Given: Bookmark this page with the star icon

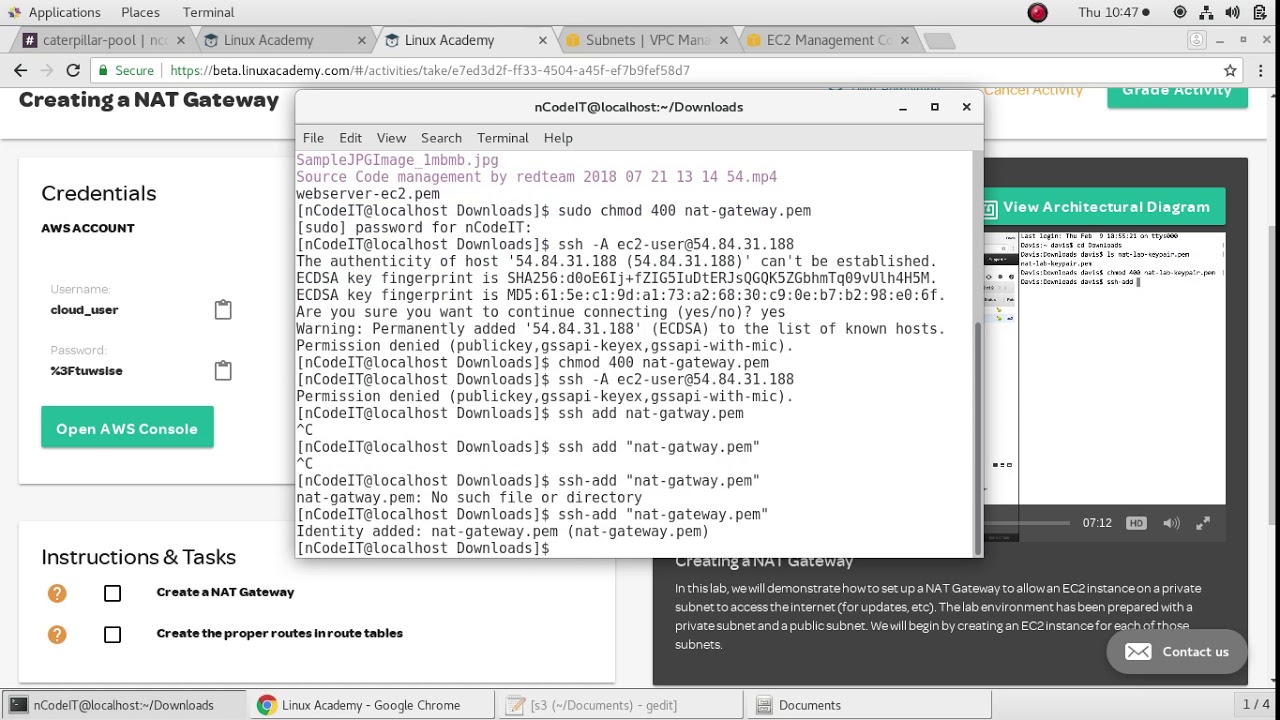Looking at the screenshot, I should pyautogui.click(x=1230, y=70).
